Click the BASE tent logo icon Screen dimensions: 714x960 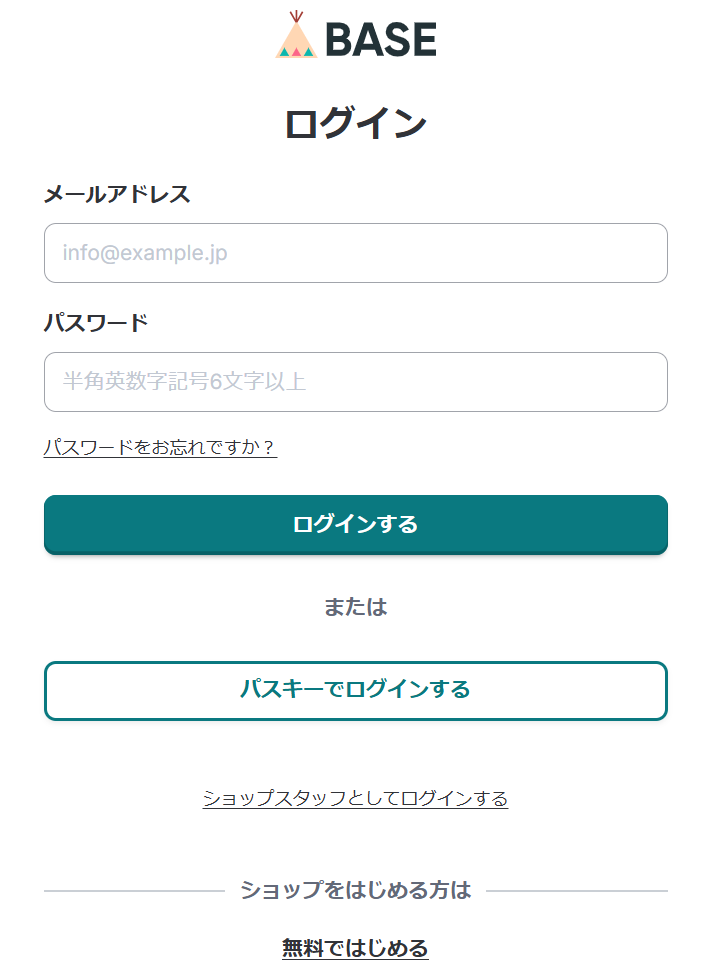click(x=296, y=38)
